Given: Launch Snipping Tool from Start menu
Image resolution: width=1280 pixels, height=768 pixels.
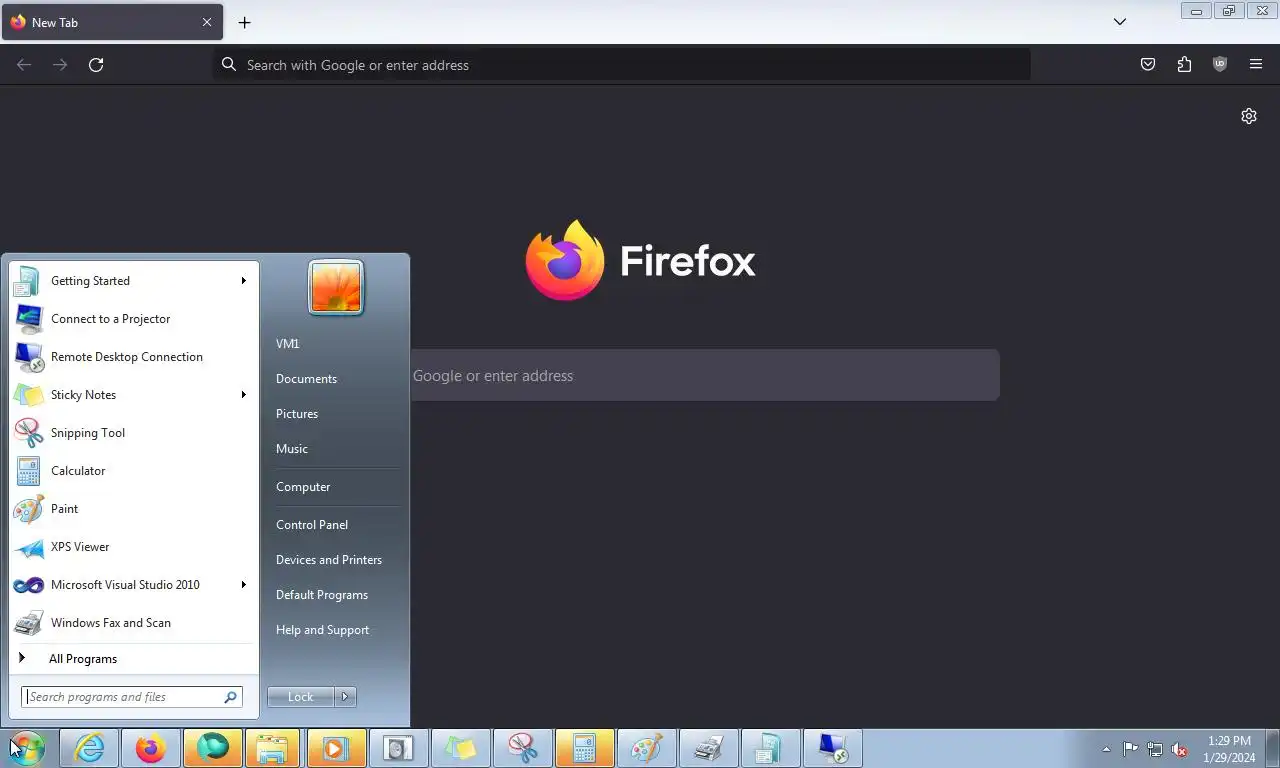Looking at the screenshot, I should click(134, 433).
